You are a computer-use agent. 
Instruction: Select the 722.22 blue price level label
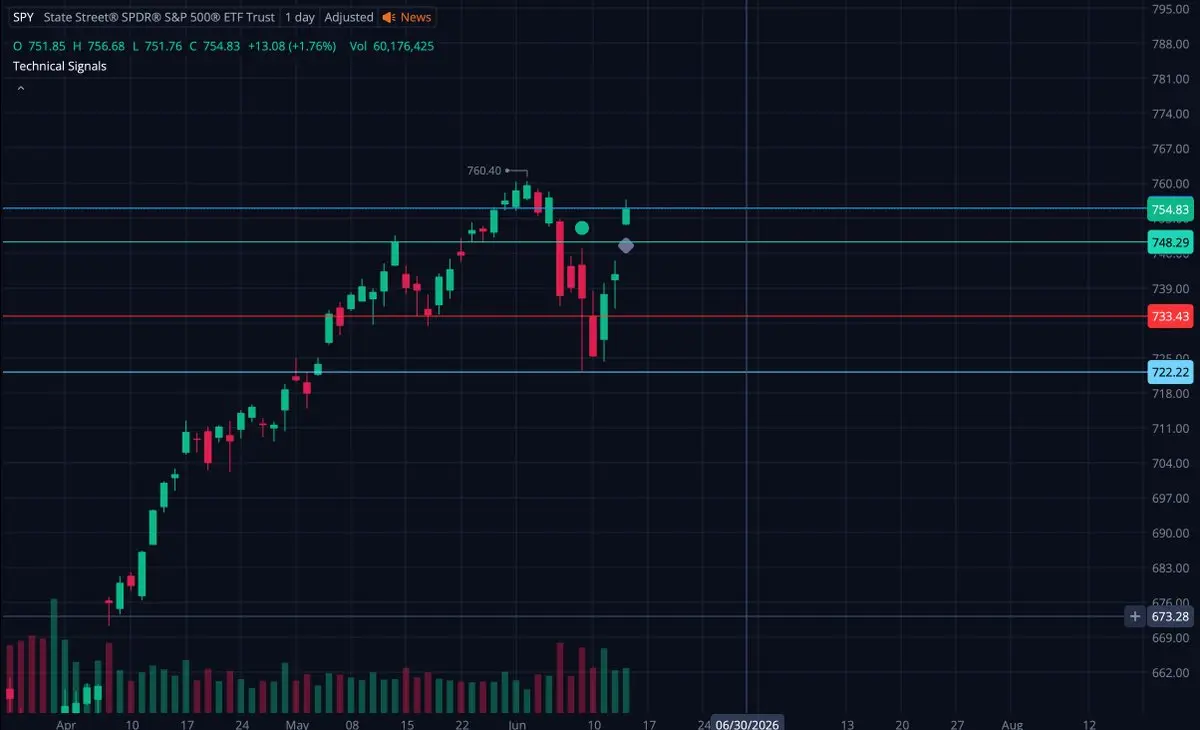coord(1170,372)
